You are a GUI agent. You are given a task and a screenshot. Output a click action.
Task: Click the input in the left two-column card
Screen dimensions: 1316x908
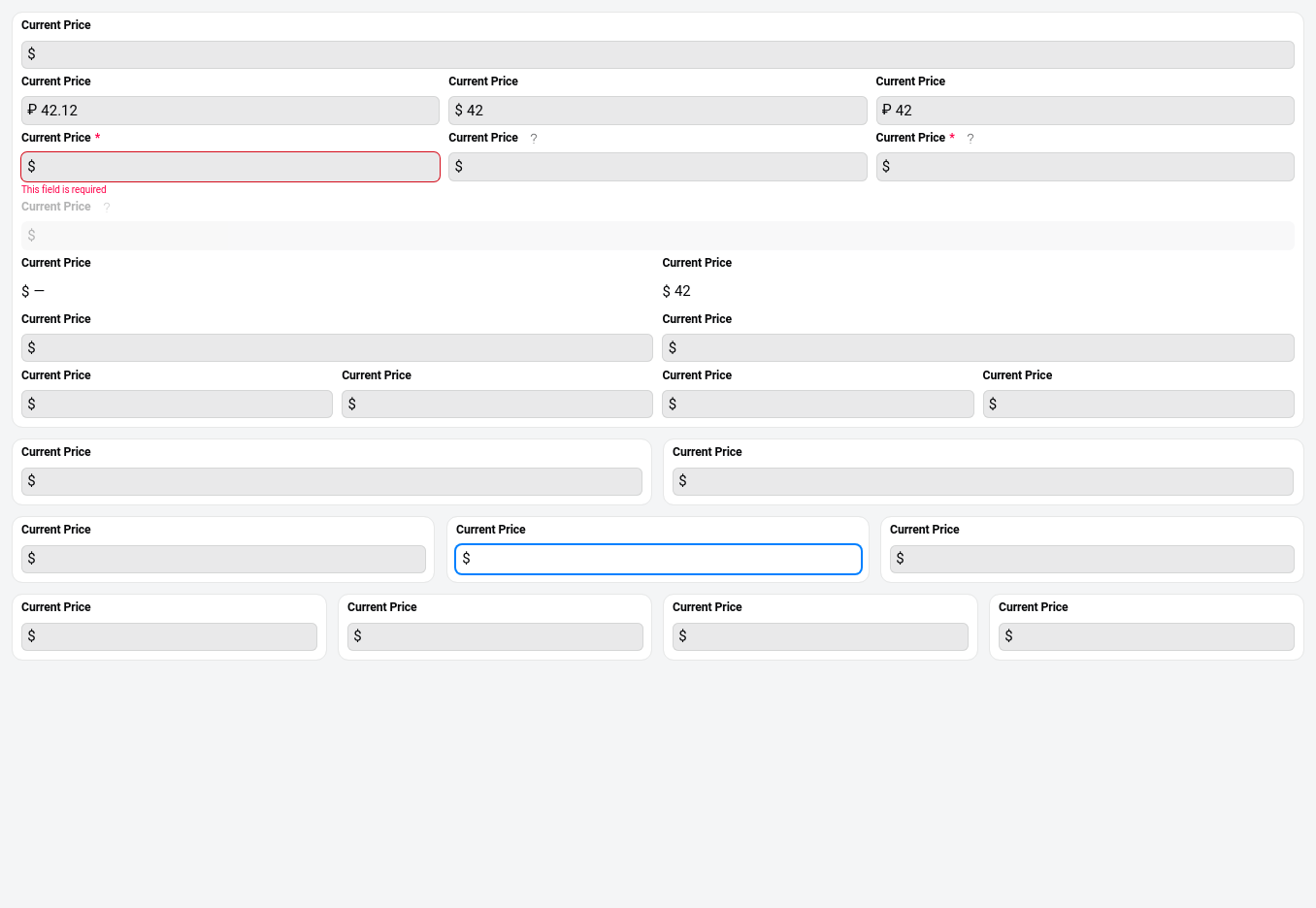click(x=331, y=481)
